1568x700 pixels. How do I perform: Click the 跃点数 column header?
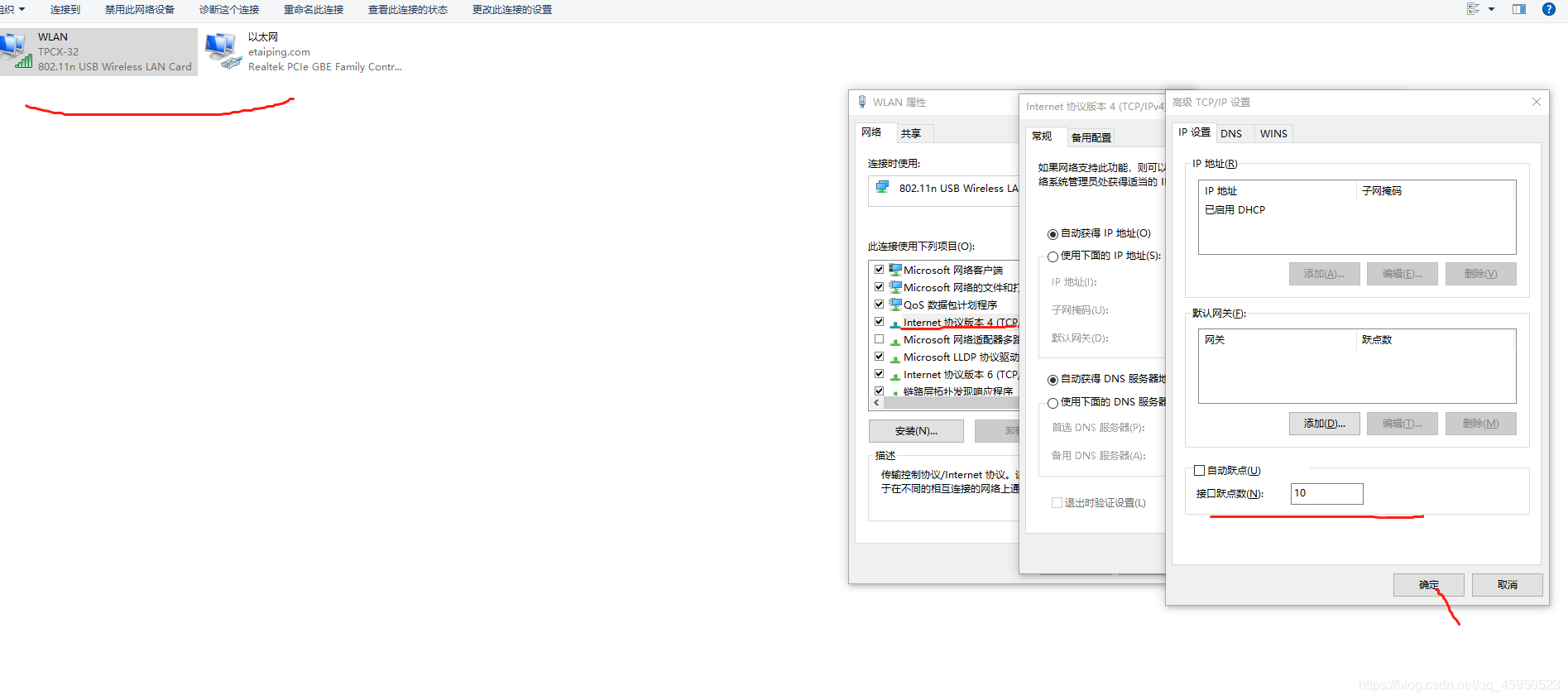[x=1436, y=340]
